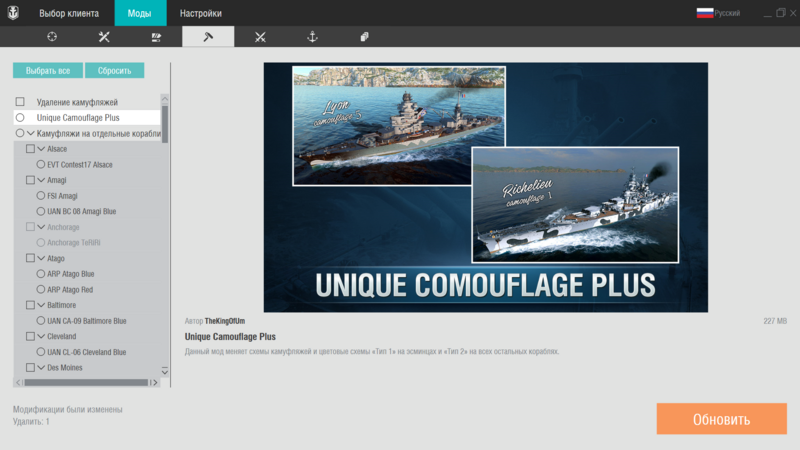Collapse the Amagi tree group
This screenshot has height=450, width=800.
pos(41,180)
